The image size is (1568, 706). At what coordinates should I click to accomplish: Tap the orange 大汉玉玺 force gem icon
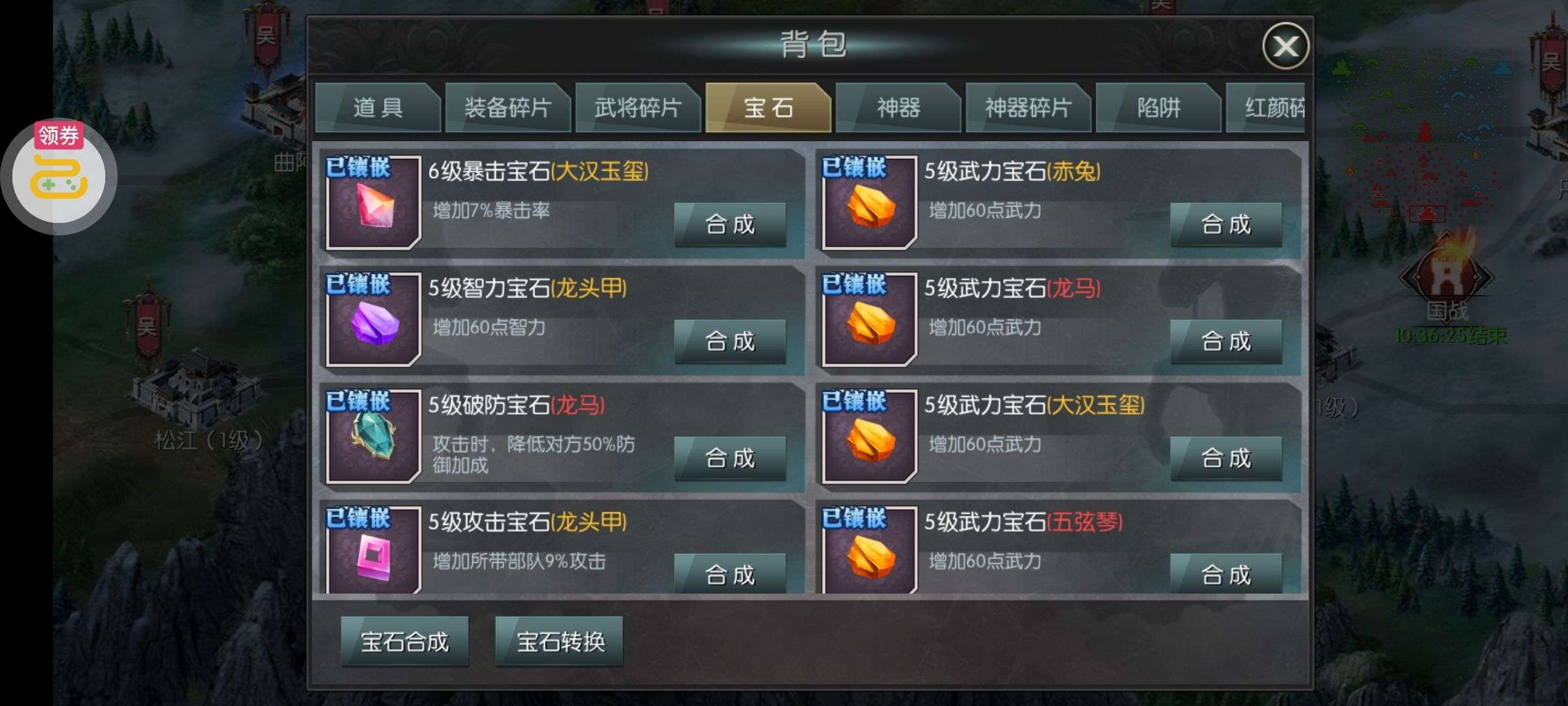pos(870,437)
